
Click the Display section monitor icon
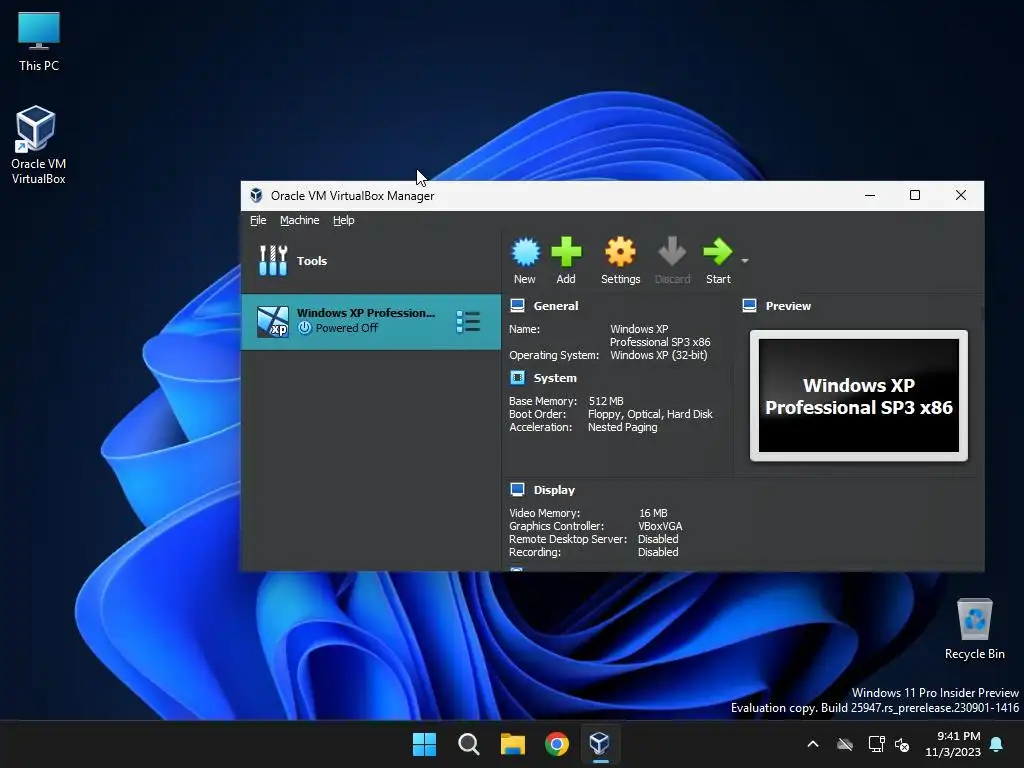click(x=517, y=490)
